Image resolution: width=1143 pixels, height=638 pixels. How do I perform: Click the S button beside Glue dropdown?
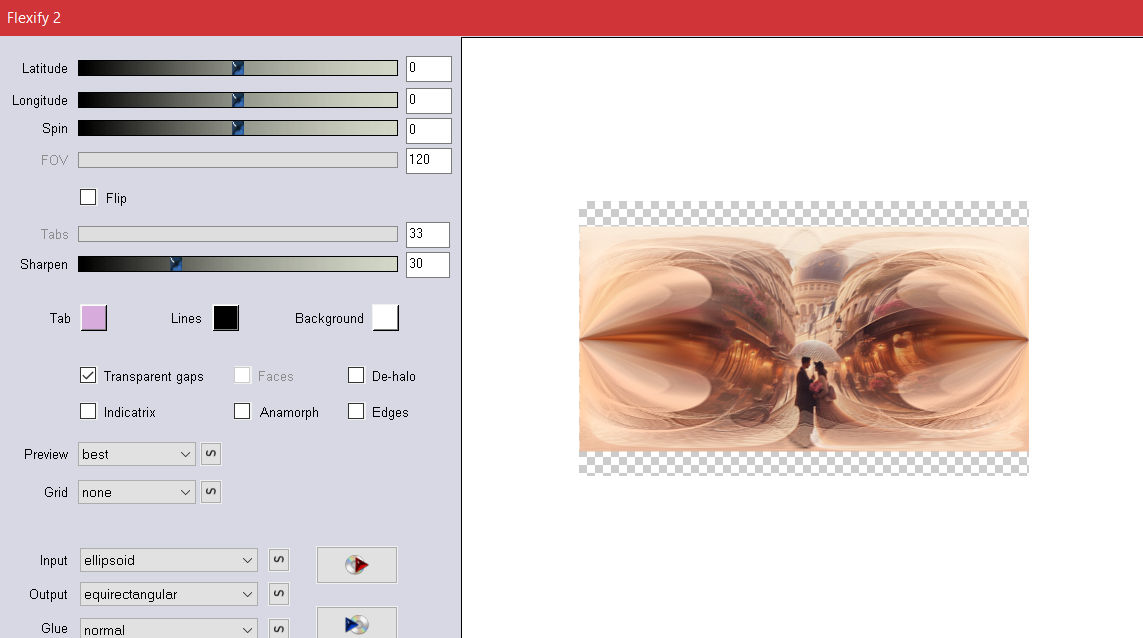279,629
